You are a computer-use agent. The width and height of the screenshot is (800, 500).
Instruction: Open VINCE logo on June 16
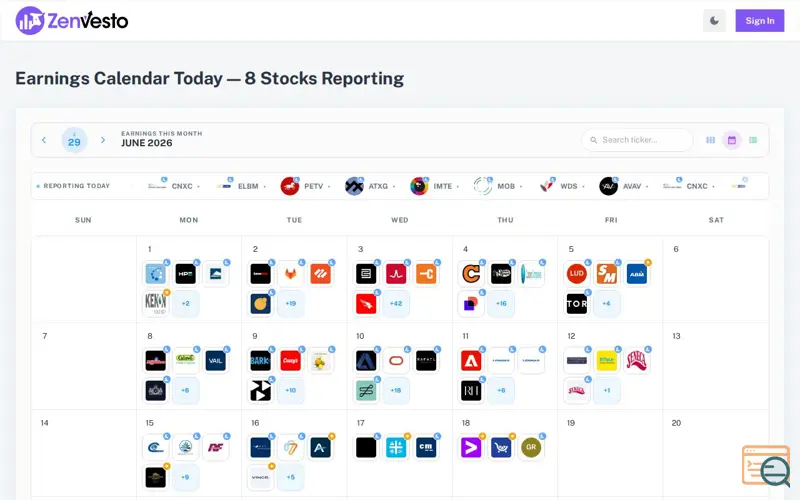[x=260, y=477]
